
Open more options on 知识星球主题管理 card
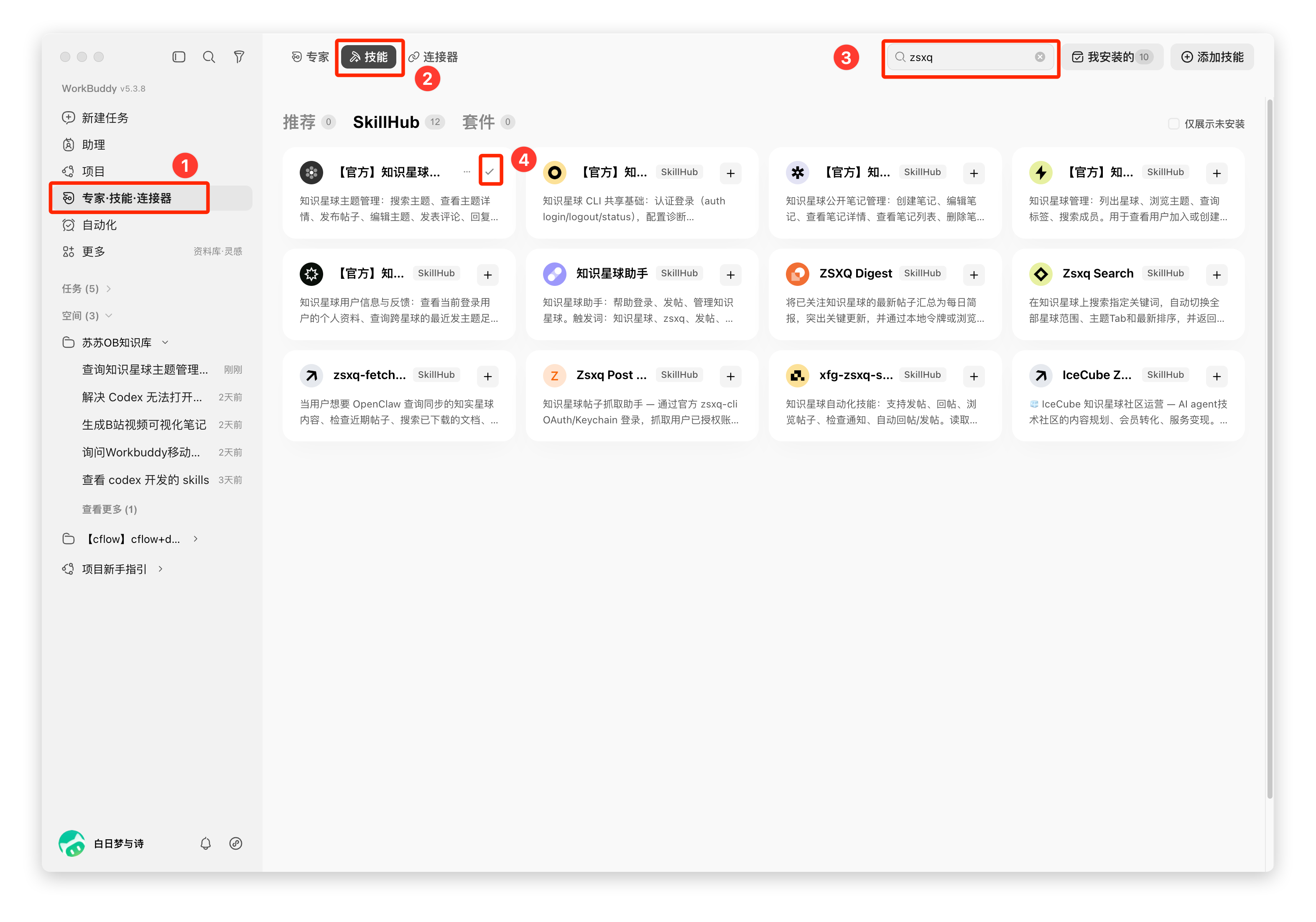pos(467,172)
